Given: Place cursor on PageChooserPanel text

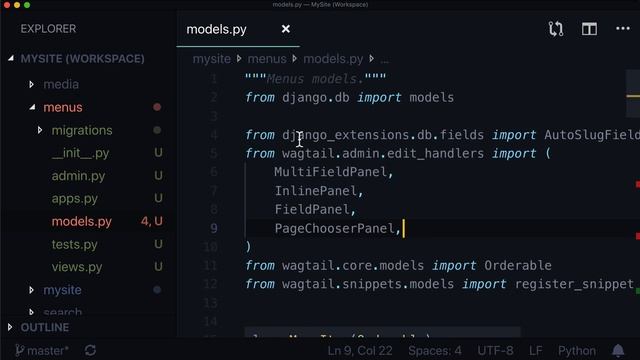Looking at the screenshot, I should point(334,228).
